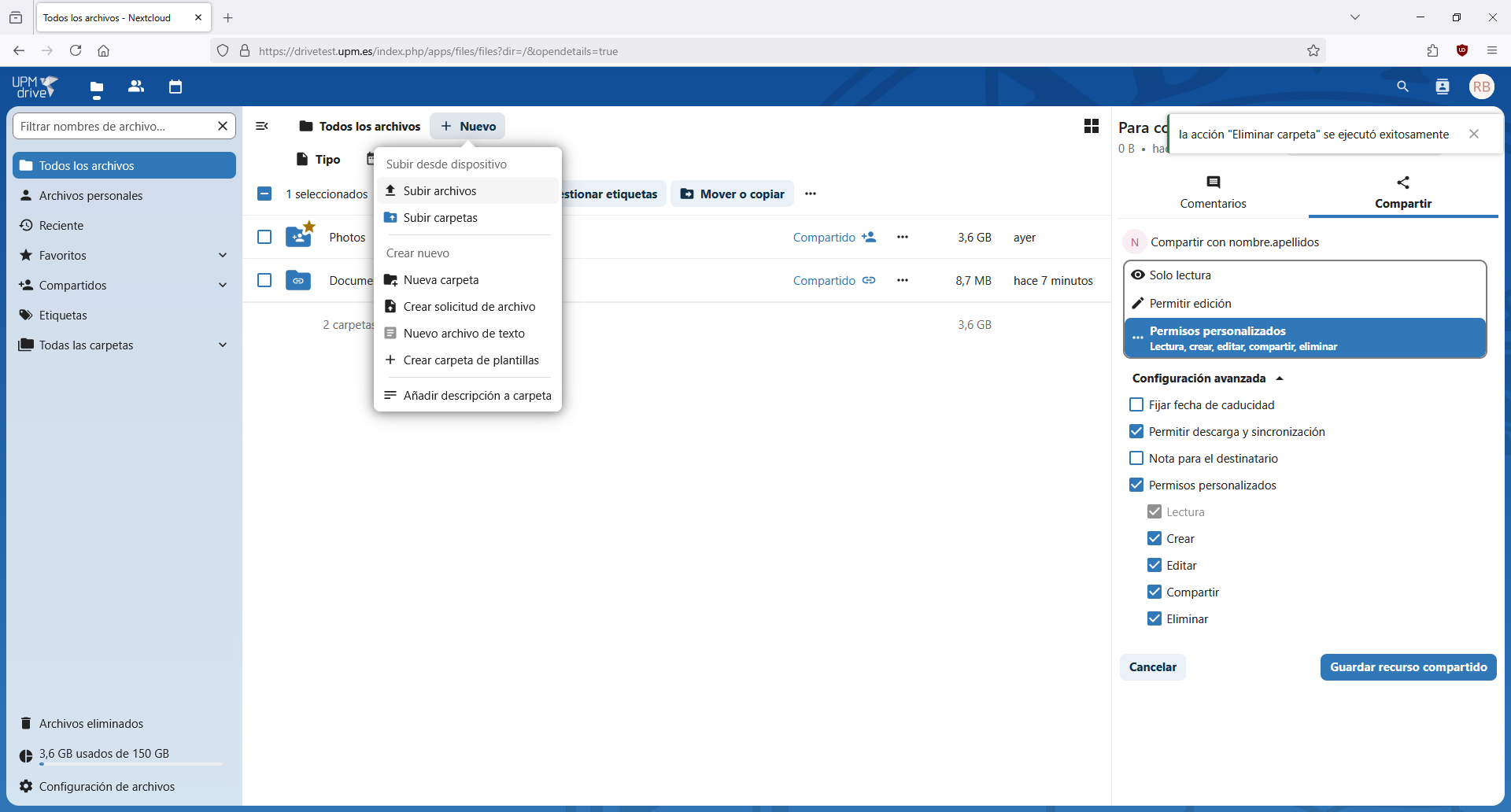Choose Permitir edición permission option
This screenshot has width=1511, height=812.
point(1305,303)
